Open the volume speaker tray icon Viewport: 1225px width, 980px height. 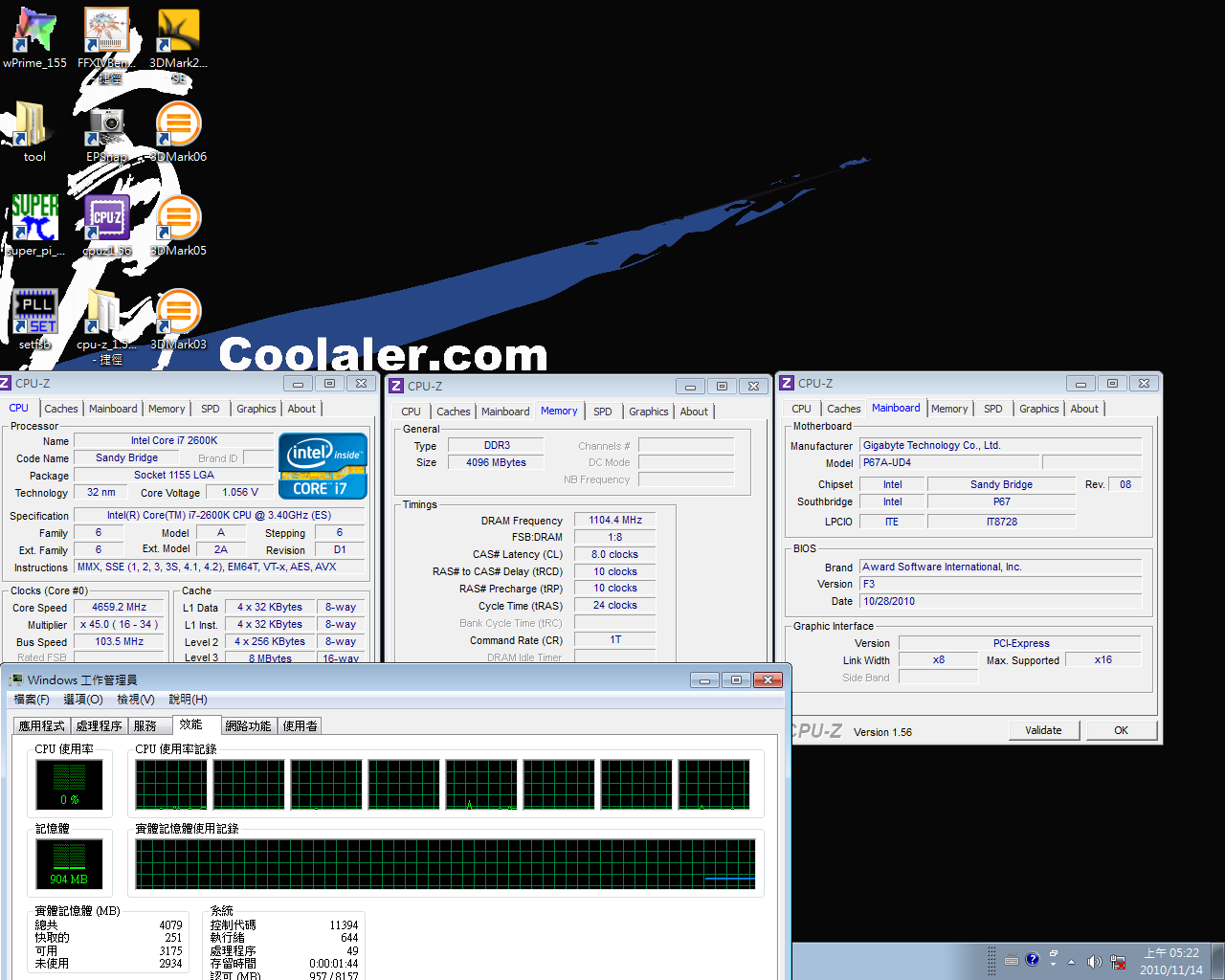(x=1094, y=961)
